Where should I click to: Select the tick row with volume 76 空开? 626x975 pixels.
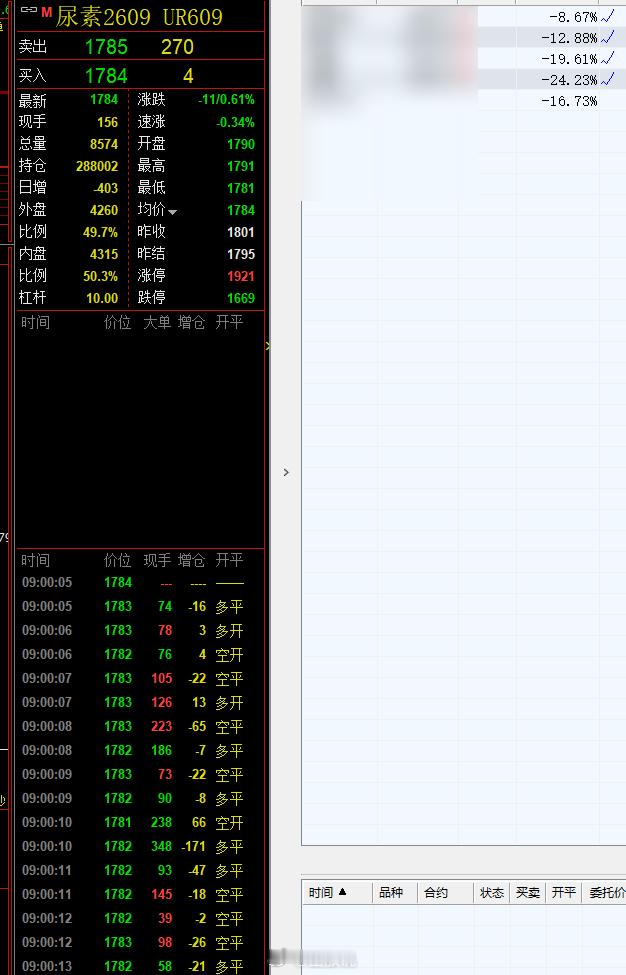point(140,654)
